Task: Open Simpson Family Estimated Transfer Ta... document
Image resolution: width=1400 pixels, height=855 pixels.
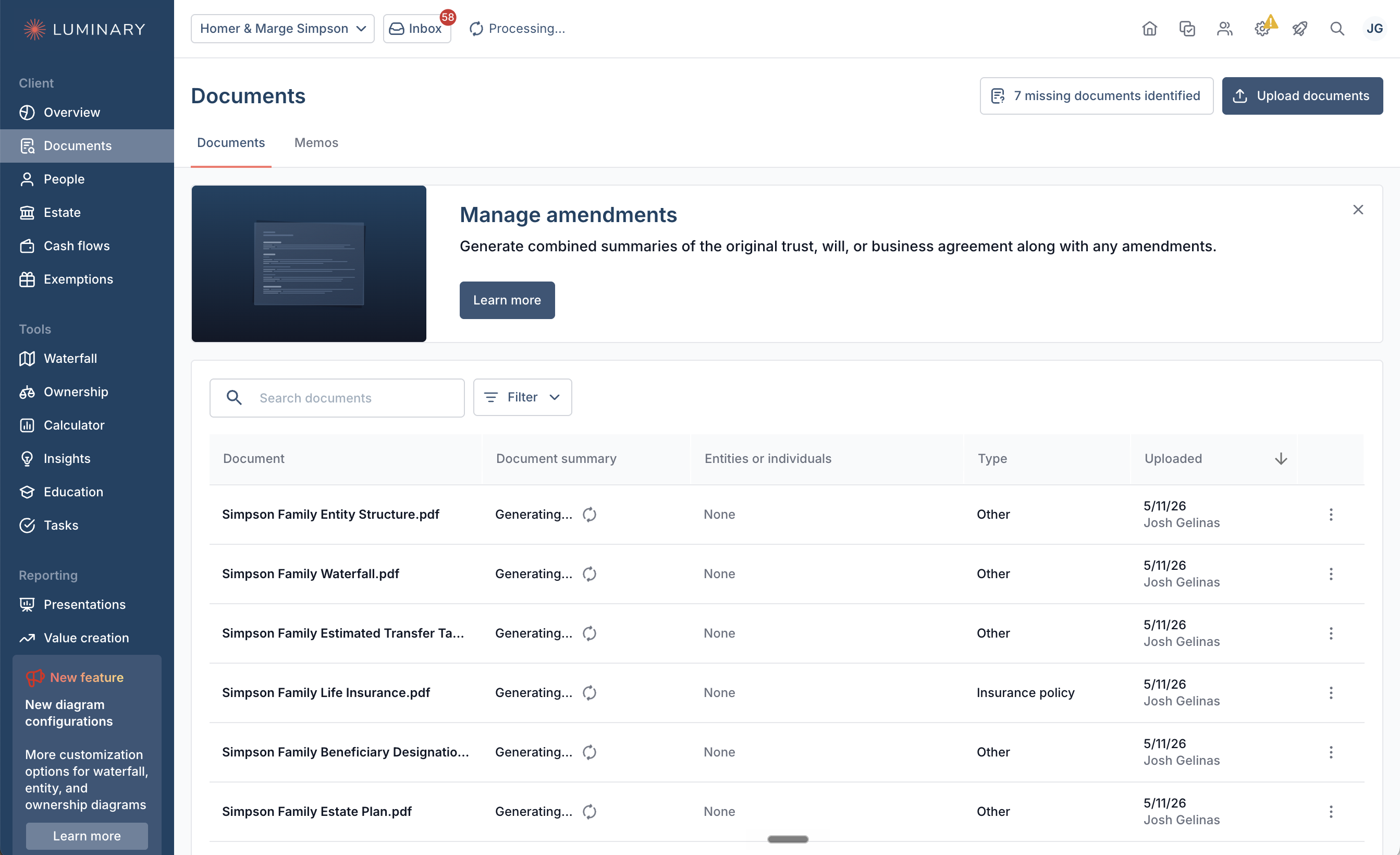Action: (x=343, y=633)
